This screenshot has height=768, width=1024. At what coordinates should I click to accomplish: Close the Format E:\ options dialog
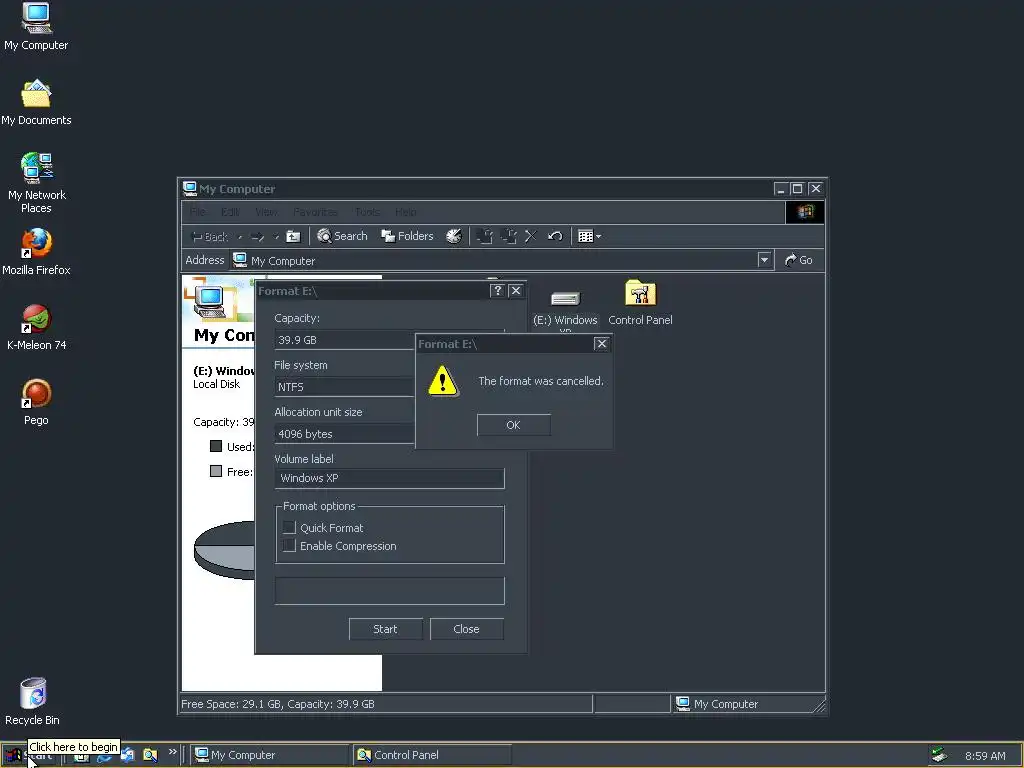click(516, 291)
